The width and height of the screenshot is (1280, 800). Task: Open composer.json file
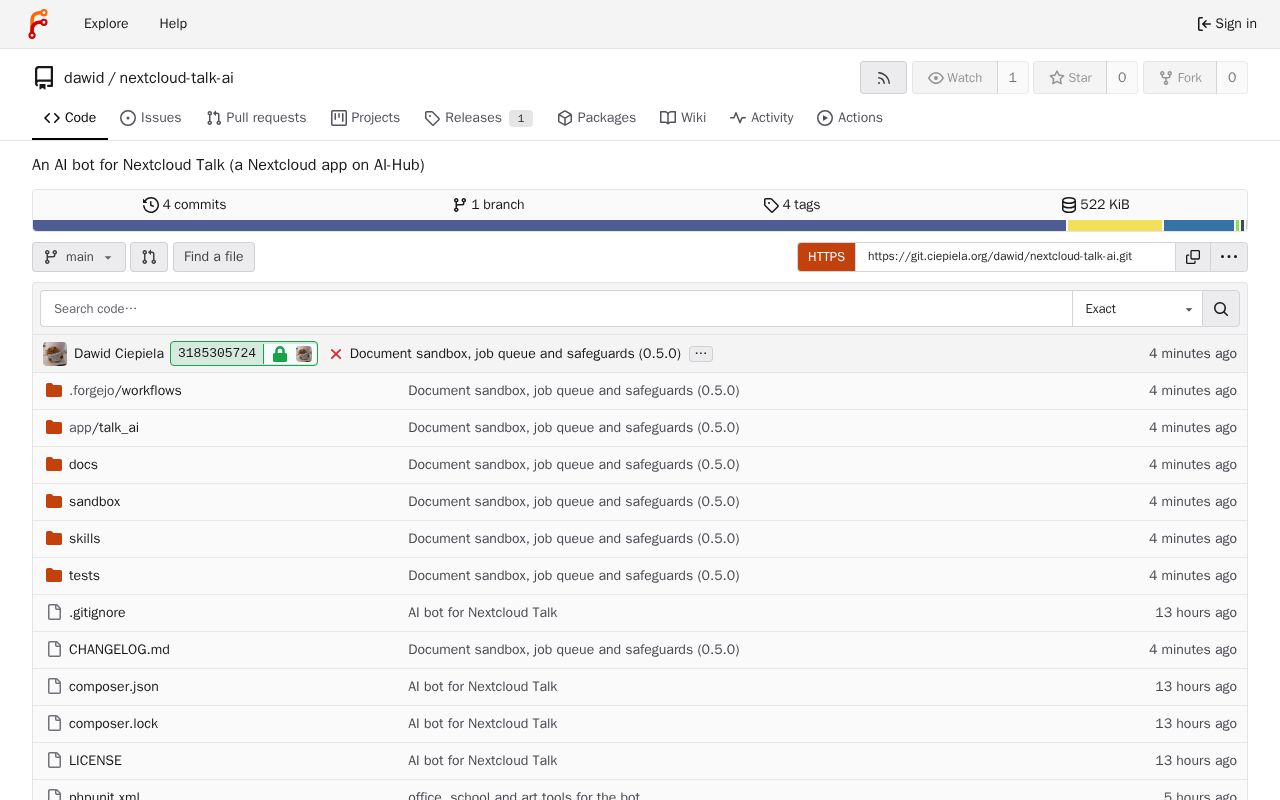click(113, 687)
